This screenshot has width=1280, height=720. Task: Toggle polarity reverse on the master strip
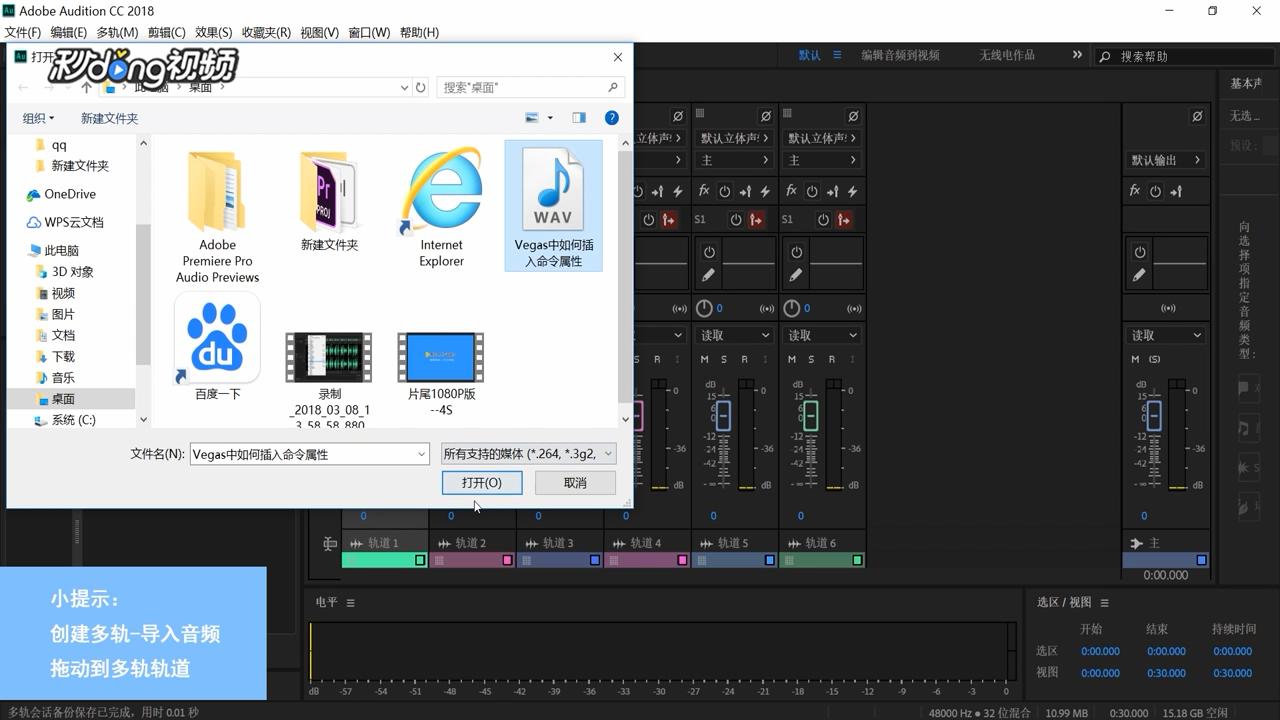coord(1197,116)
